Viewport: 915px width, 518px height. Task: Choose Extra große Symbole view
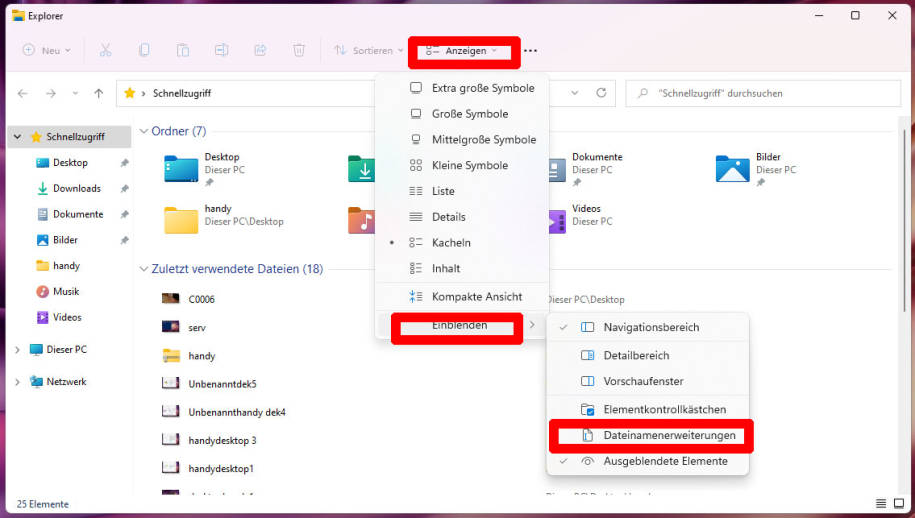[x=482, y=88]
